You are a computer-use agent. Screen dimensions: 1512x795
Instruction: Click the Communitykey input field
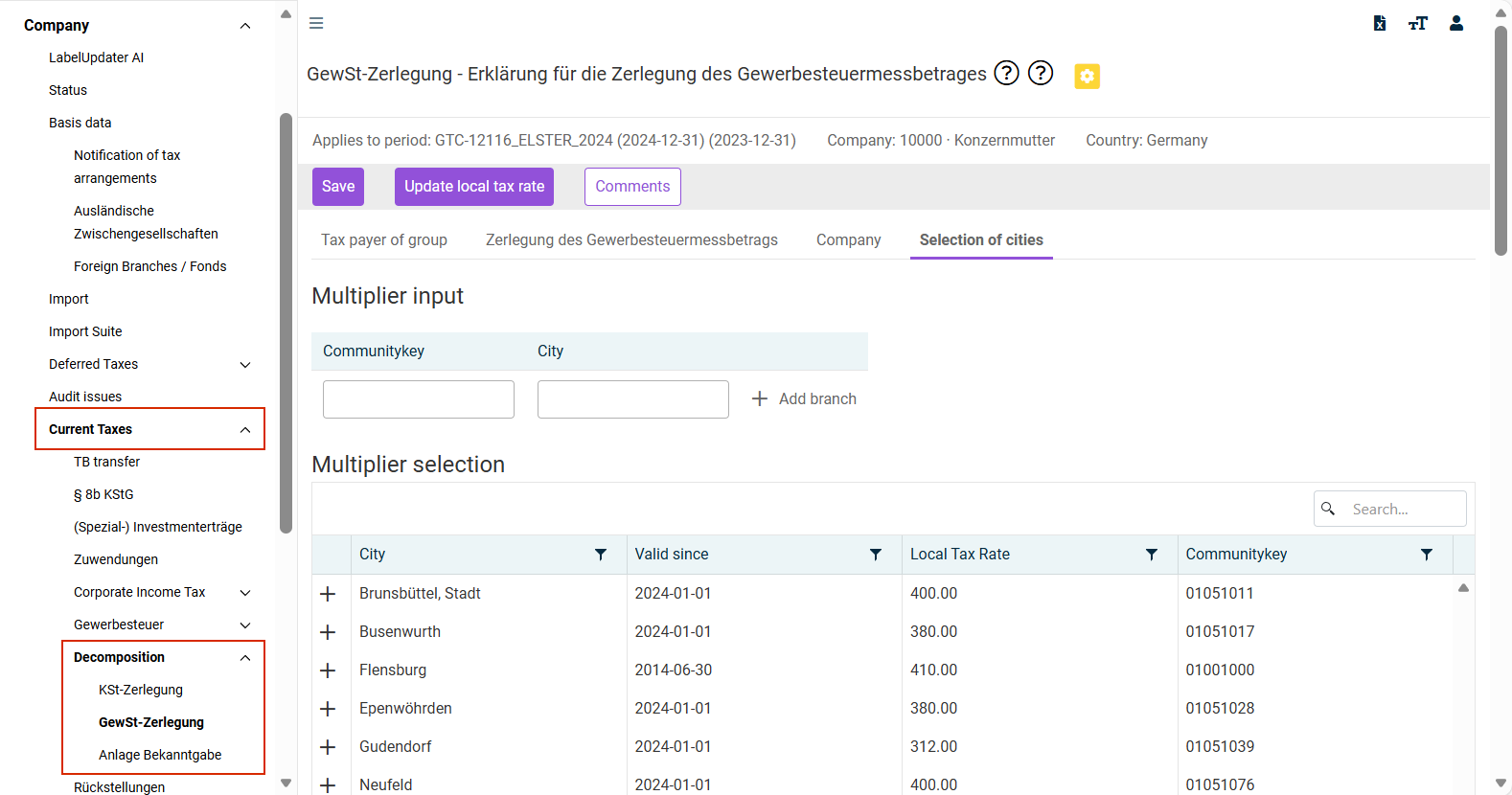[419, 399]
